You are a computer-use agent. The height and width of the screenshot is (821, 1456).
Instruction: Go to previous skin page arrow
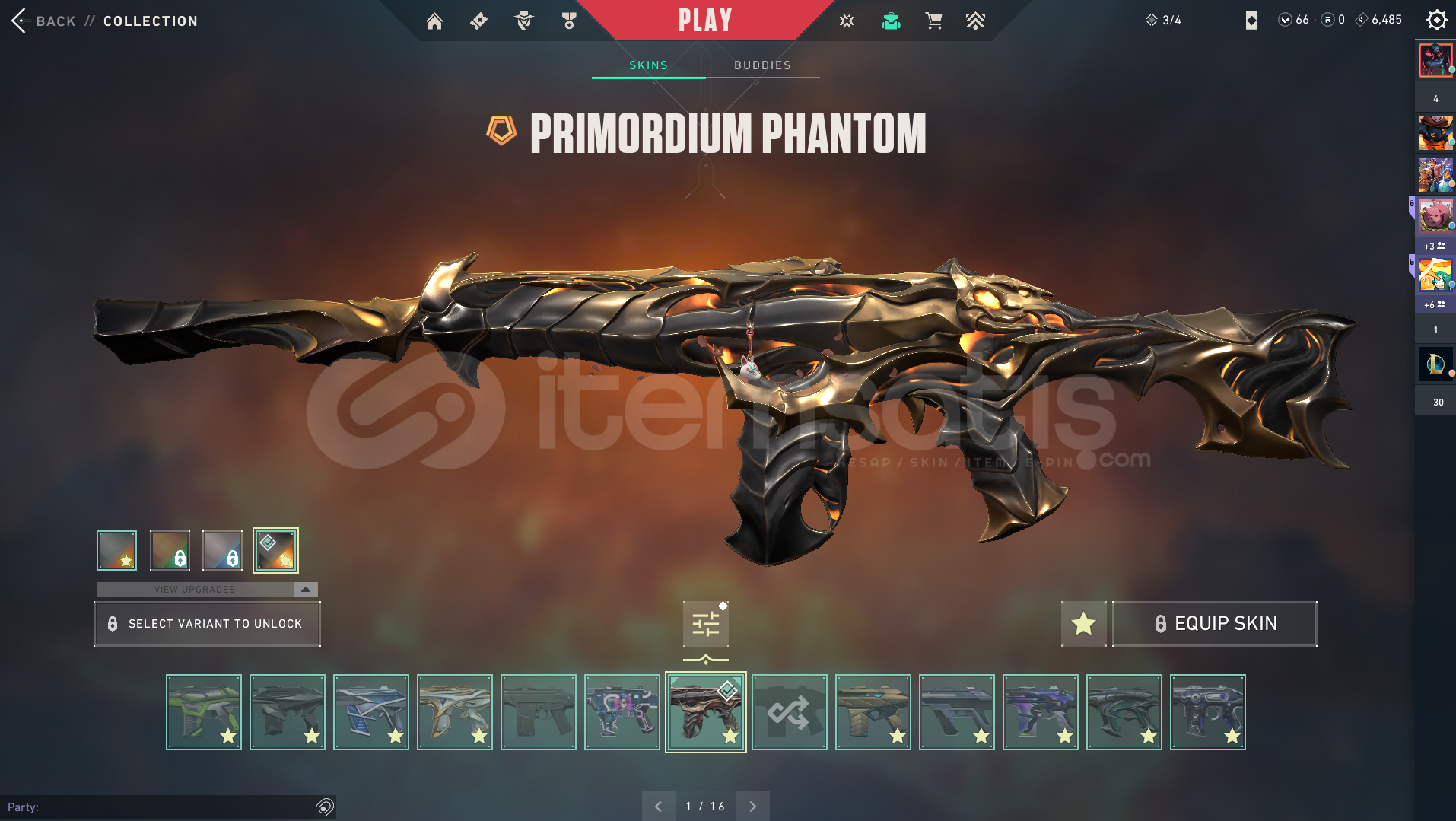[x=658, y=806]
